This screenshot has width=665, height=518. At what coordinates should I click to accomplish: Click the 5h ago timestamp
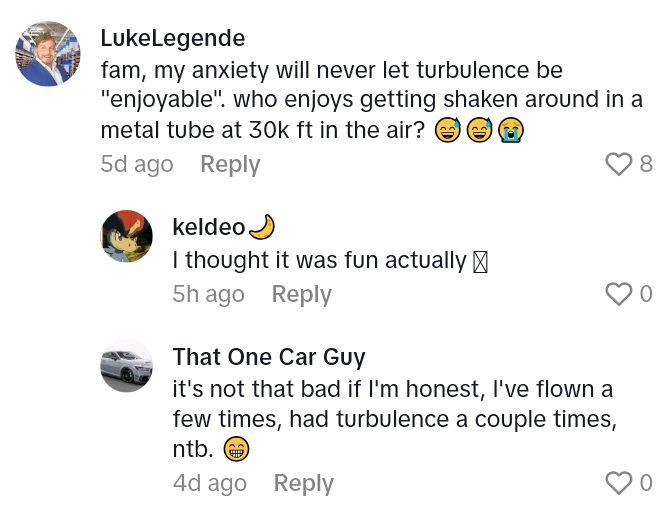tap(208, 294)
